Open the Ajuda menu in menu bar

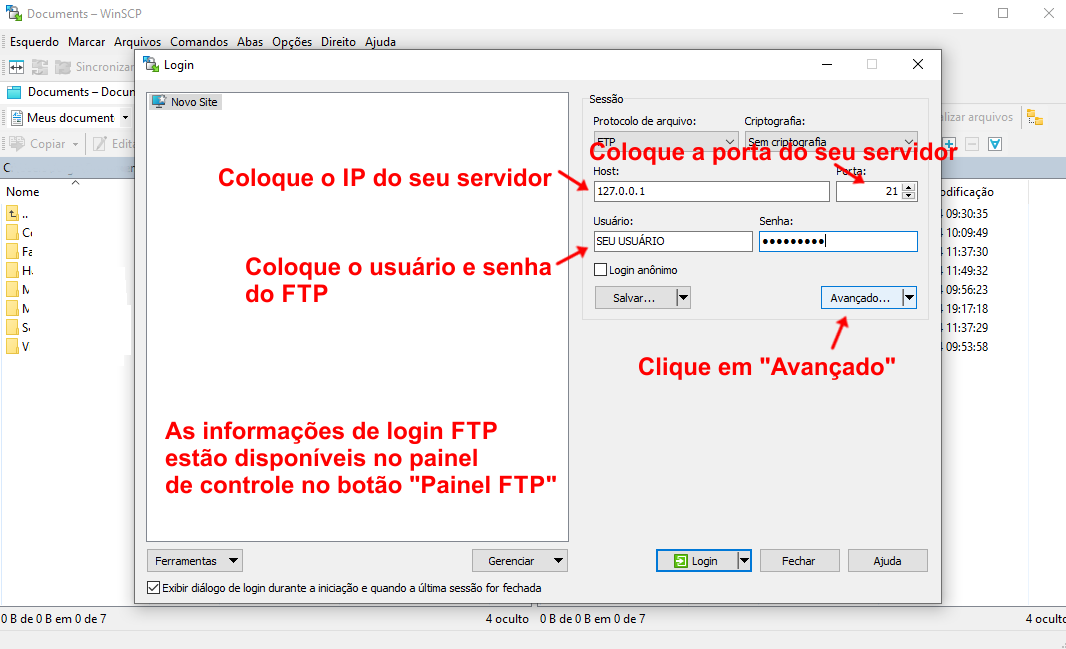point(381,42)
